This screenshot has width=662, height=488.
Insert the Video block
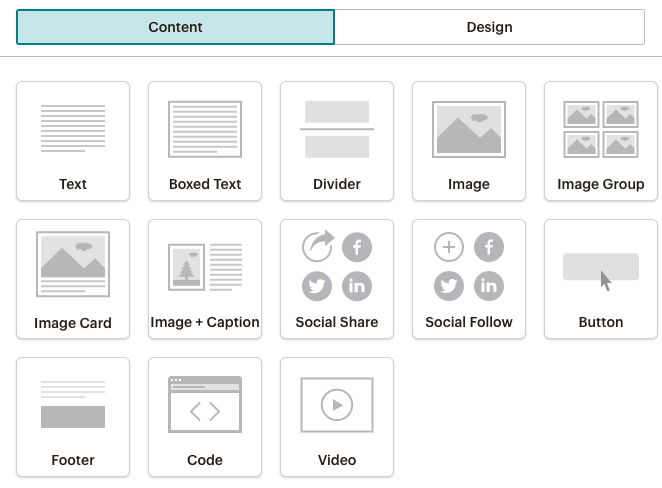pos(337,417)
